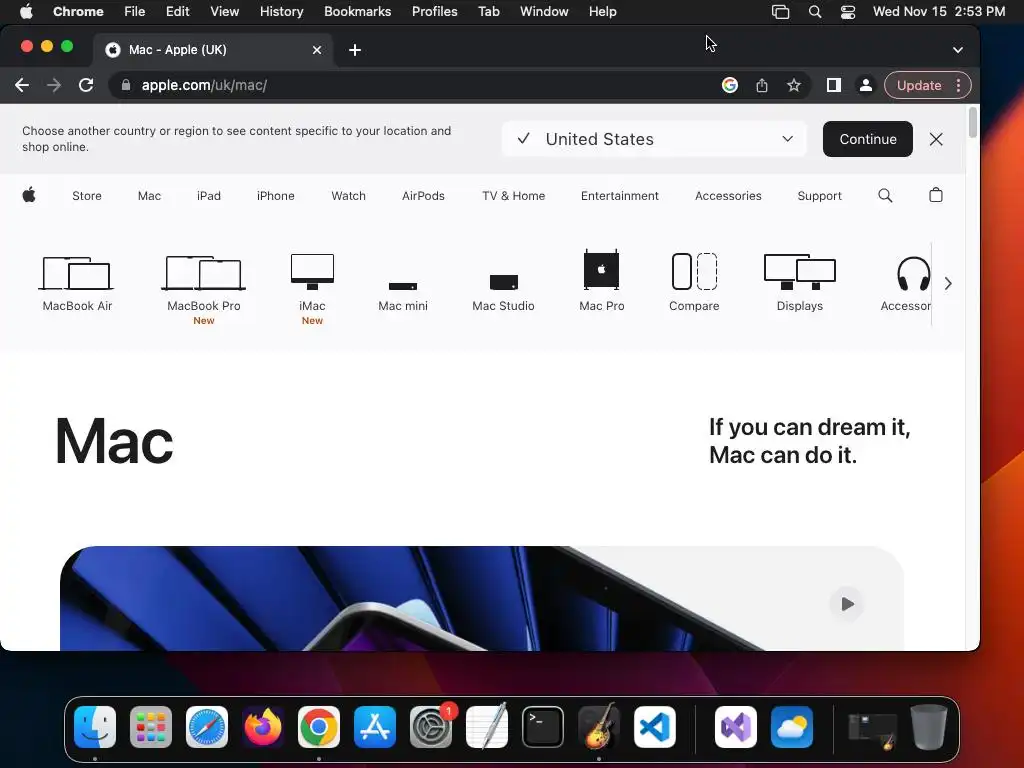Viewport: 1024px width, 768px height.
Task: Open Control Center in menu bar
Action: pyautogui.click(x=848, y=11)
